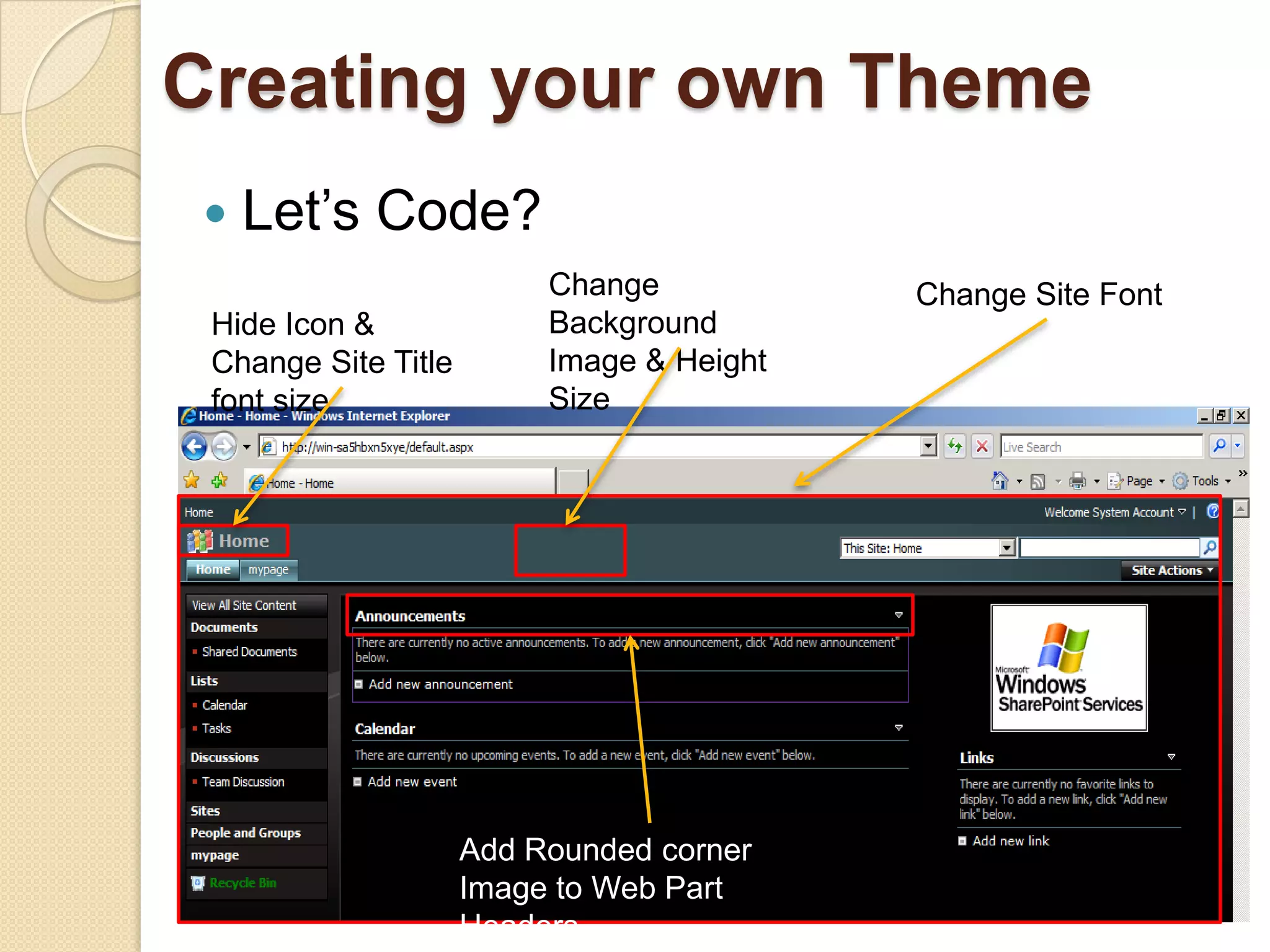This screenshot has width=1270, height=952.
Task: Click the SharePoint search magnifier icon
Action: [x=1209, y=547]
